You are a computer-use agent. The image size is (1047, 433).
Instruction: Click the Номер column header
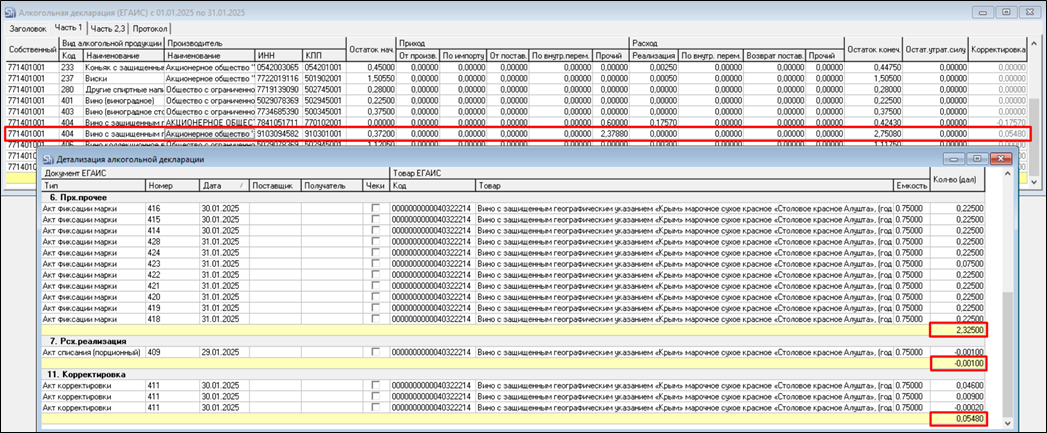160,185
